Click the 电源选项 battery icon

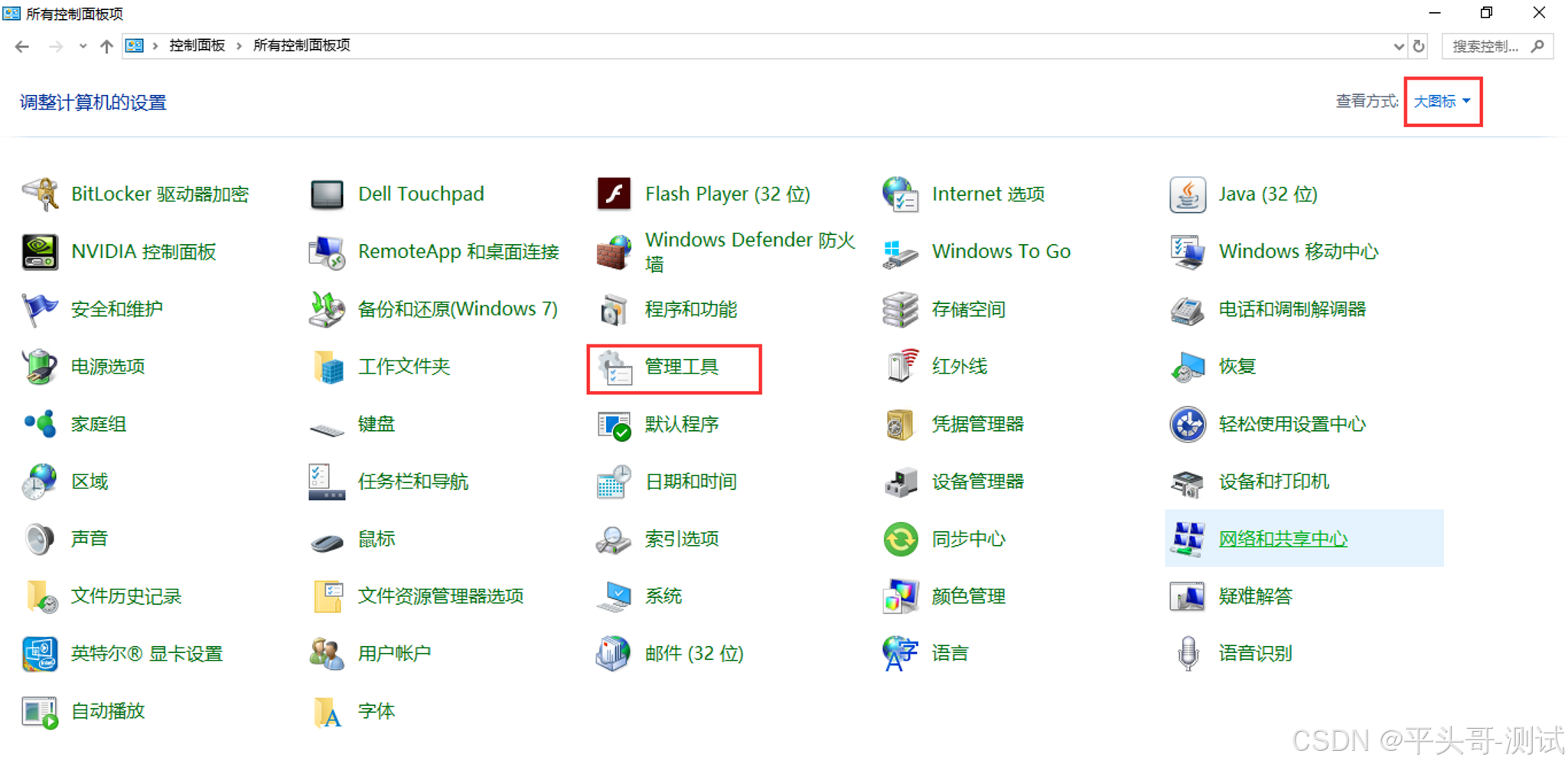[x=40, y=367]
